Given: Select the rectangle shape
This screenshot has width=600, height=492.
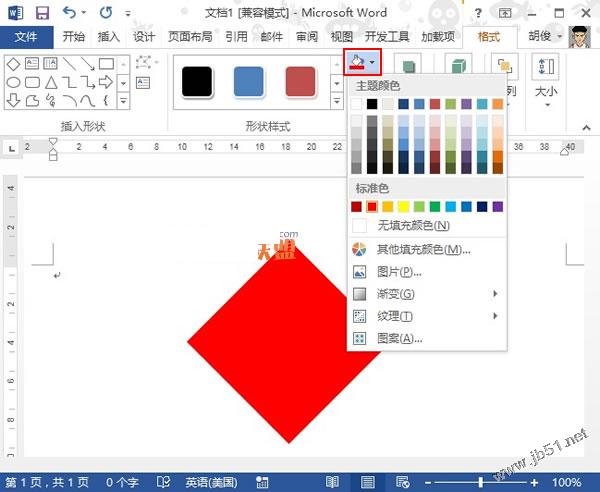Looking at the screenshot, I should click(x=106, y=64).
